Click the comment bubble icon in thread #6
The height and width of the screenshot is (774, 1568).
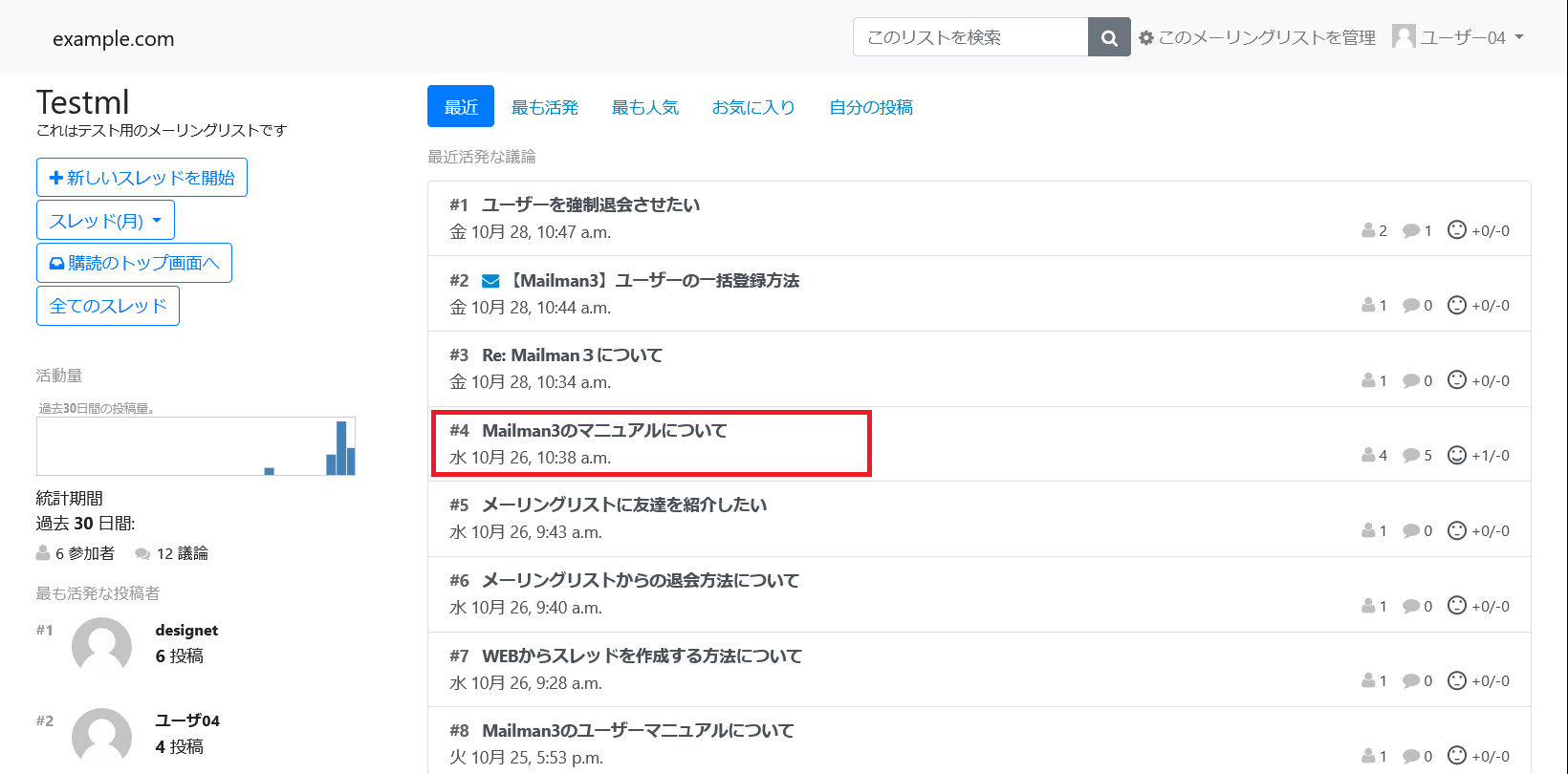pyautogui.click(x=1410, y=607)
